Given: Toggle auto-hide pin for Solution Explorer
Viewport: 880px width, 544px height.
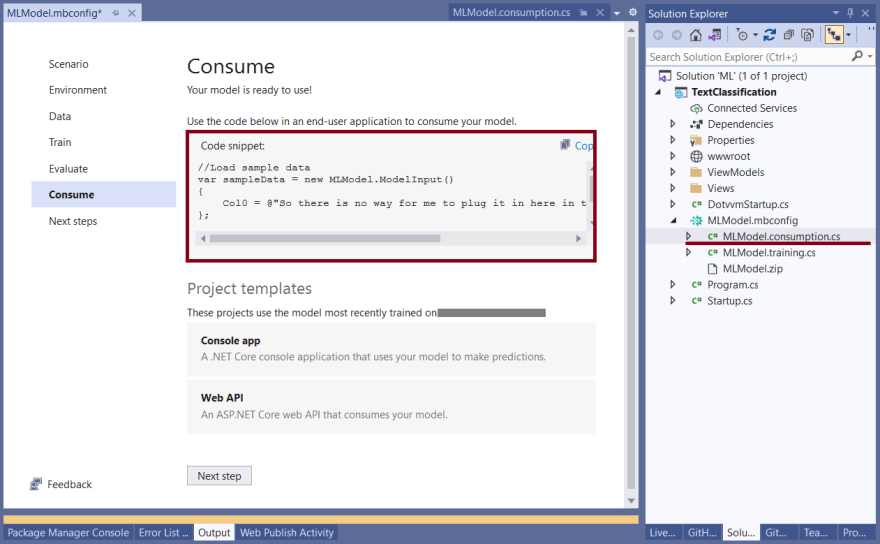Looking at the screenshot, I should tap(850, 13).
